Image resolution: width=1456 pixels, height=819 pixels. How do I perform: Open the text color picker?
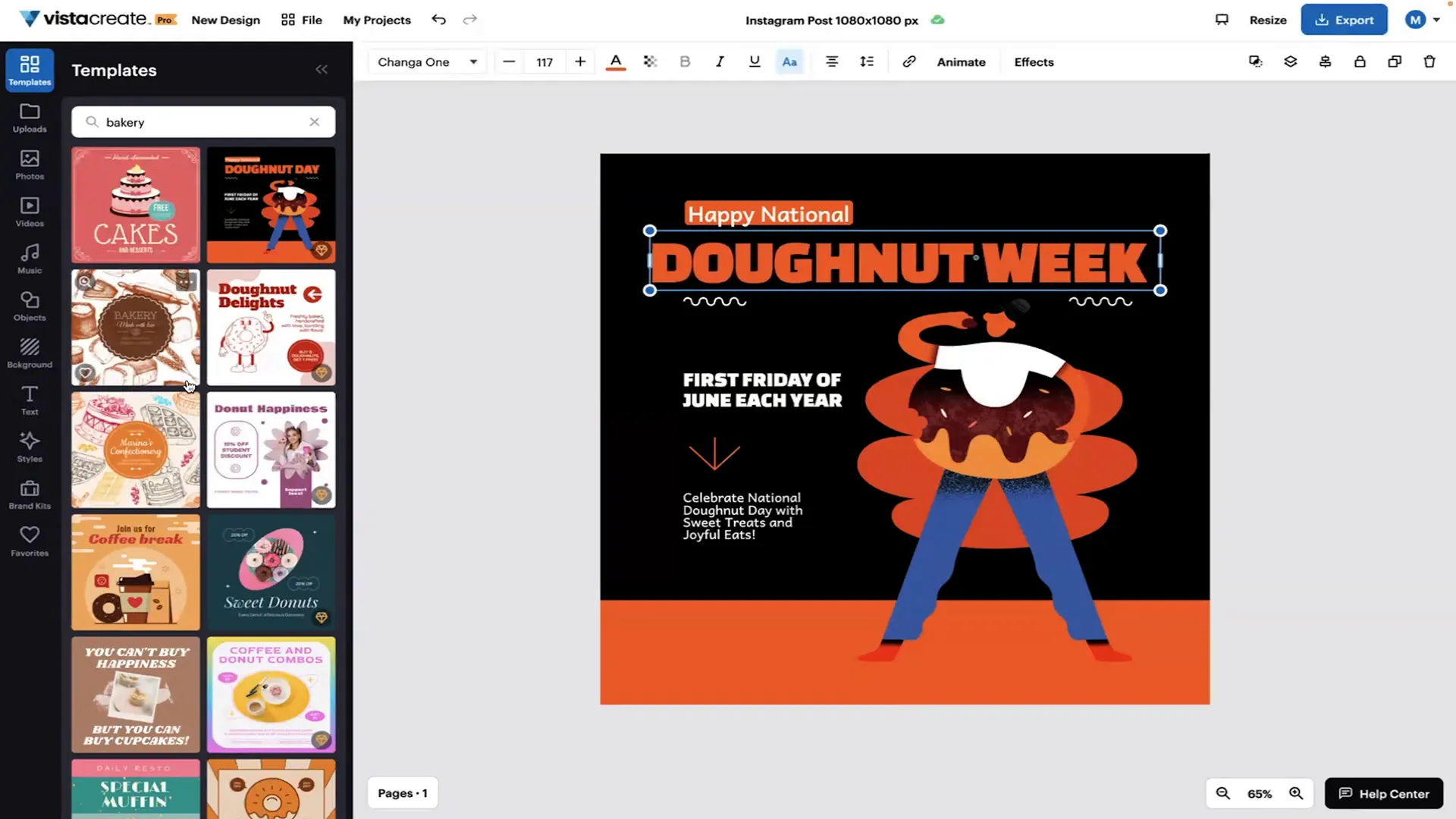coord(616,62)
